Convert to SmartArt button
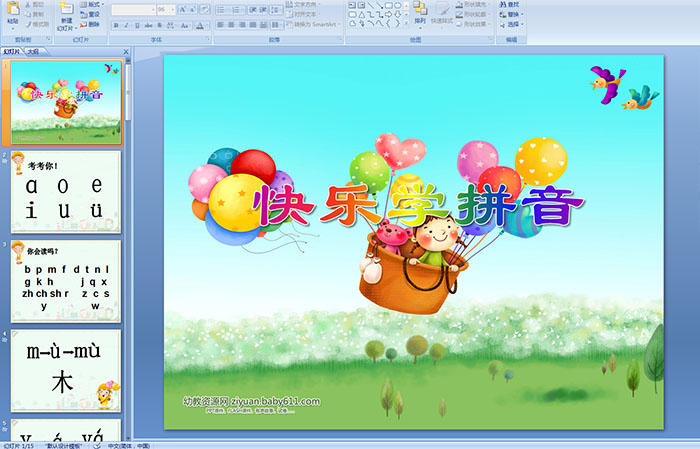This screenshot has width=700, height=449. tap(312, 24)
